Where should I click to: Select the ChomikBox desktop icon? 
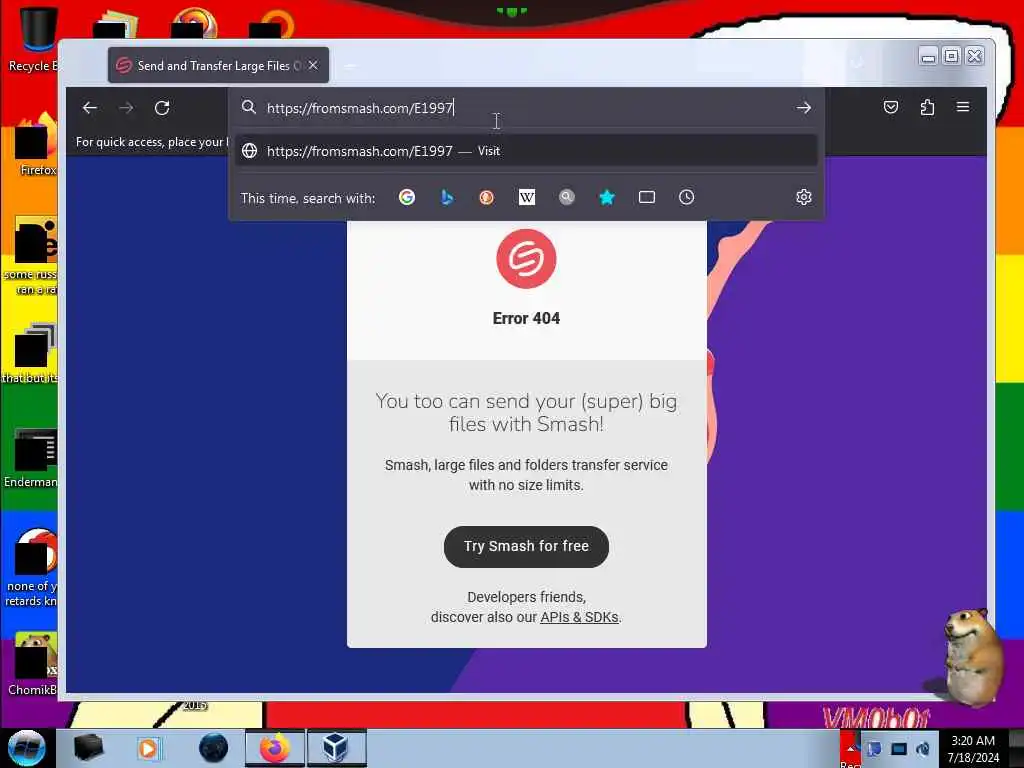(x=34, y=664)
